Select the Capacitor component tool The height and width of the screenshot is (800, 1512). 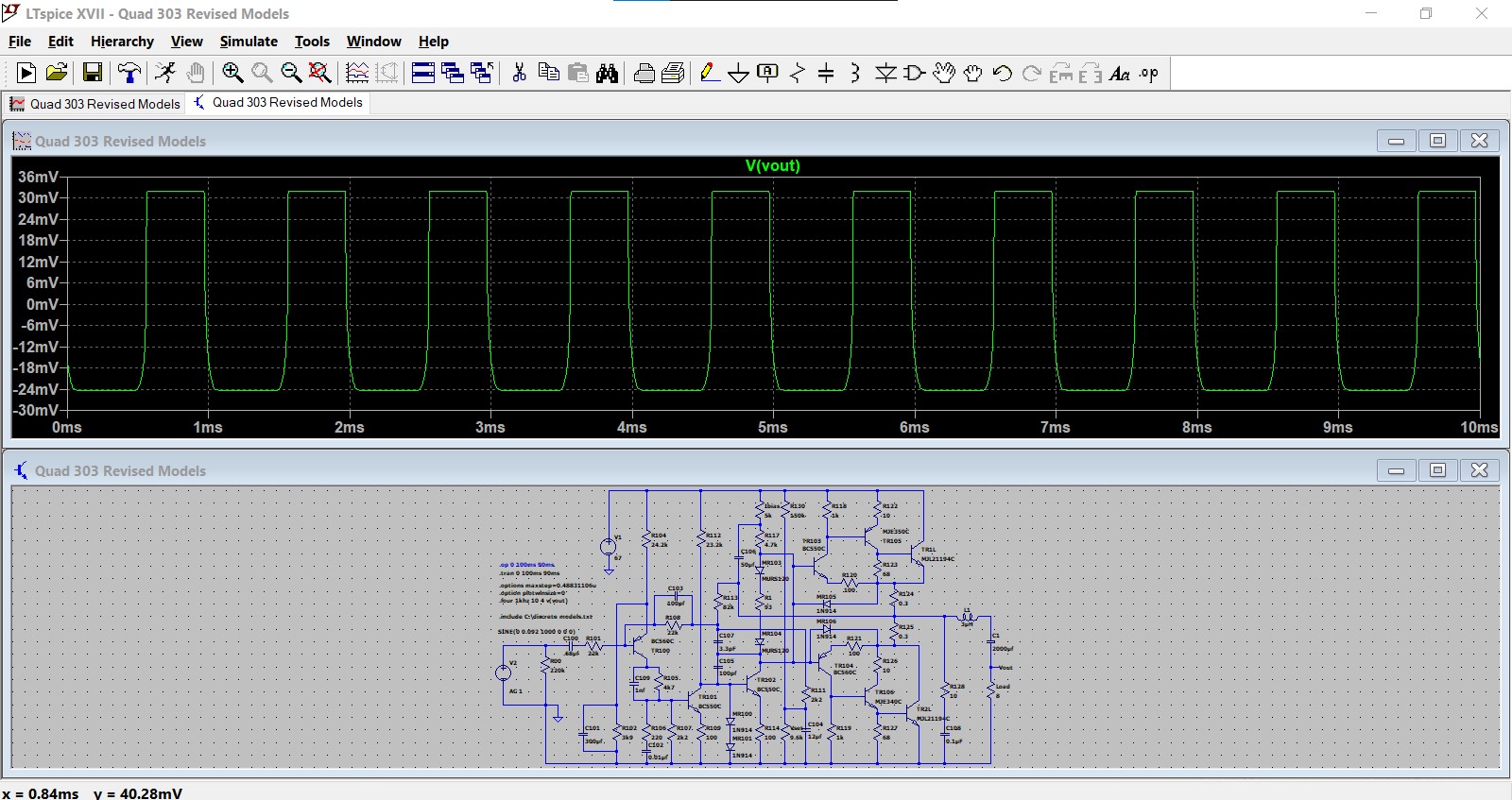[x=826, y=73]
